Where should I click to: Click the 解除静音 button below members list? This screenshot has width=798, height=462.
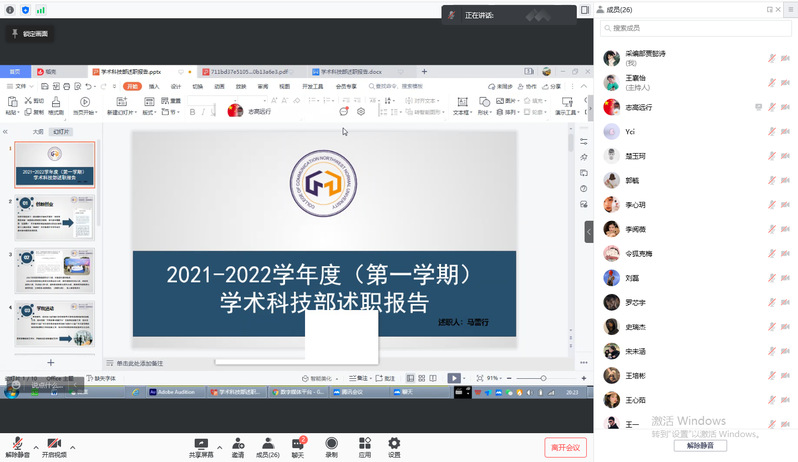click(707, 446)
